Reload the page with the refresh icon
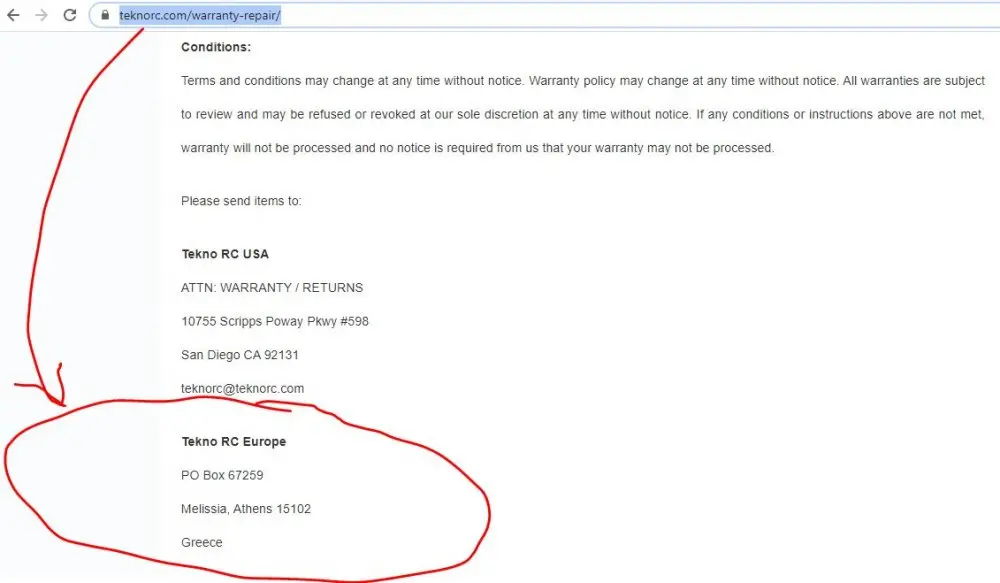Image resolution: width=1000 pixels, height=583 pixels. pyautogui.click(x=70, y=15)
